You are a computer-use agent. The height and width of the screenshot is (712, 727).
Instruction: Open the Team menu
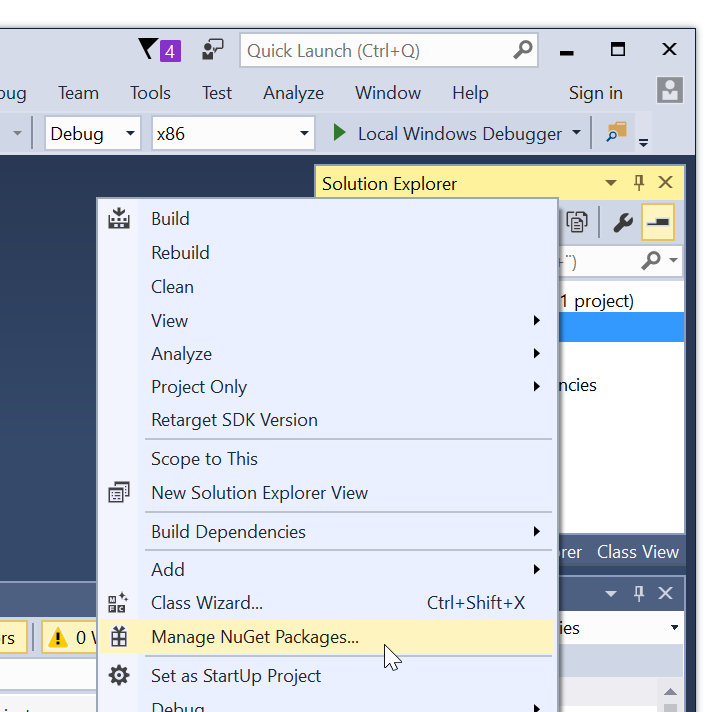[x=78, y=93]
